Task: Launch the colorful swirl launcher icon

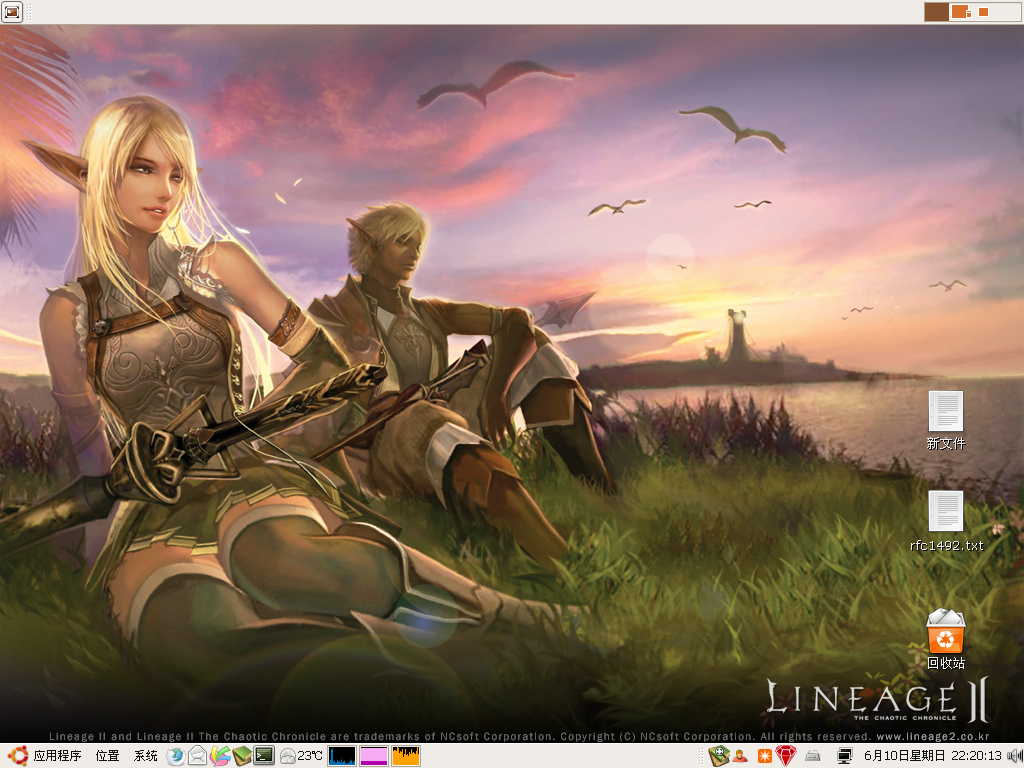Action: click(x=220, y=756)
